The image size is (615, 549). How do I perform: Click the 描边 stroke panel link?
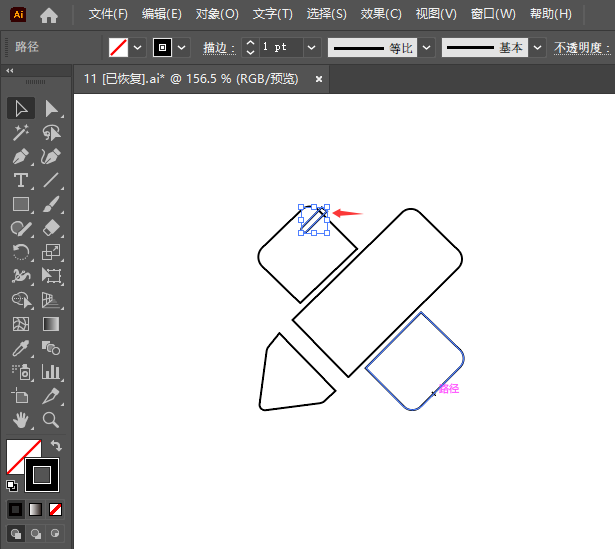pos(217,47)
